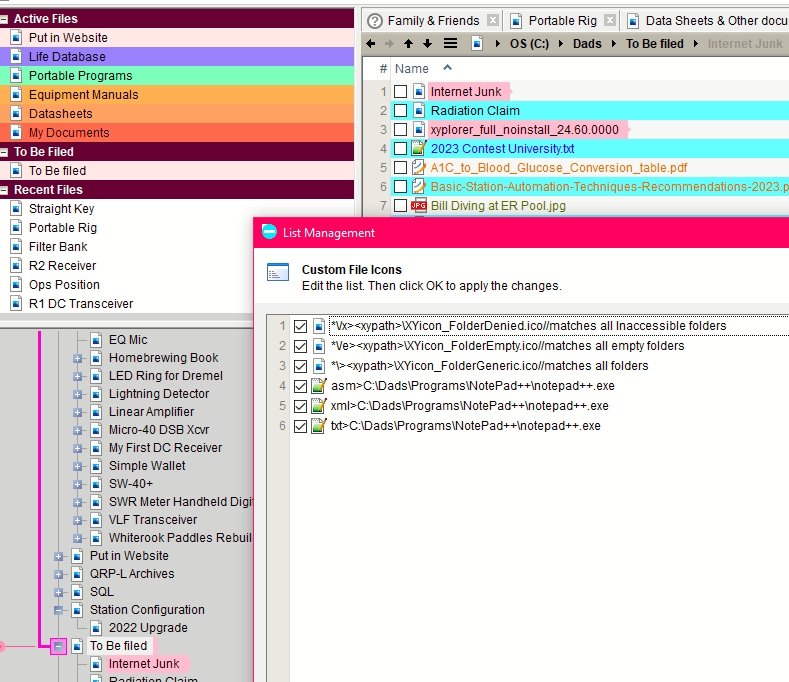Select Lightning Detector in folder tree

pyautogui.click(x=159, y=394)
